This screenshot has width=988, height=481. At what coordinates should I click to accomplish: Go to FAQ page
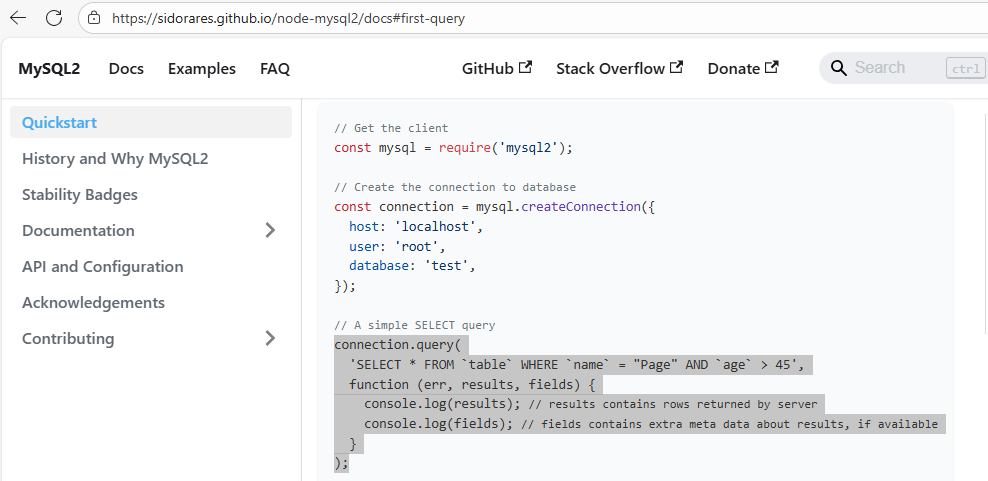[275, 69]
